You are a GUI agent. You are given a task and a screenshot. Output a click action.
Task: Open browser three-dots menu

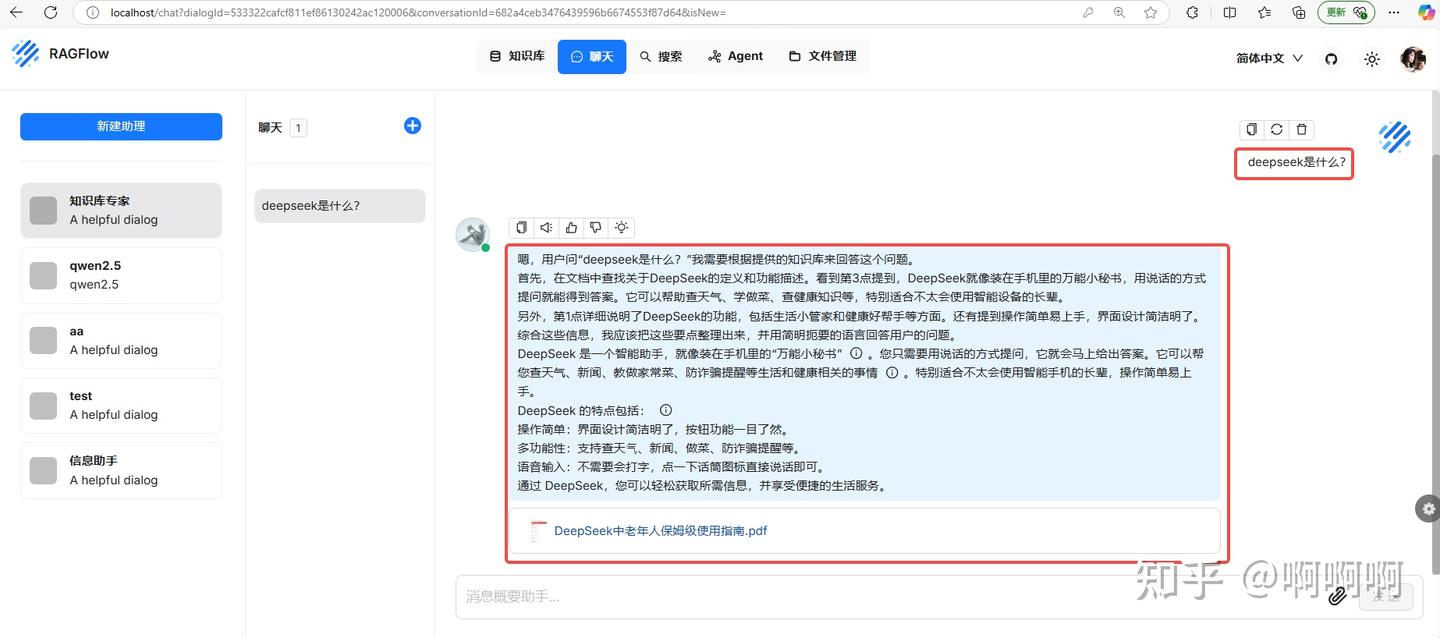coord(1393,13)
